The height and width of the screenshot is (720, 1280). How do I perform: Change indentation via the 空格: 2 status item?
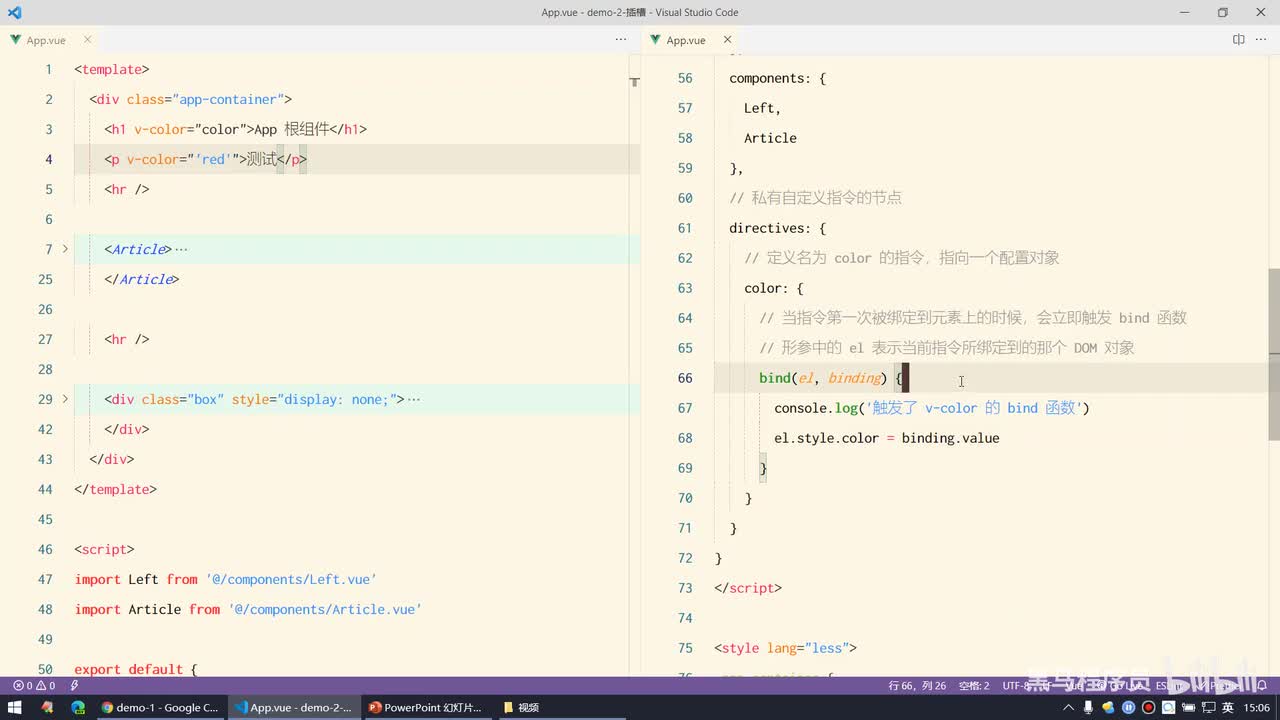(974, 685)
